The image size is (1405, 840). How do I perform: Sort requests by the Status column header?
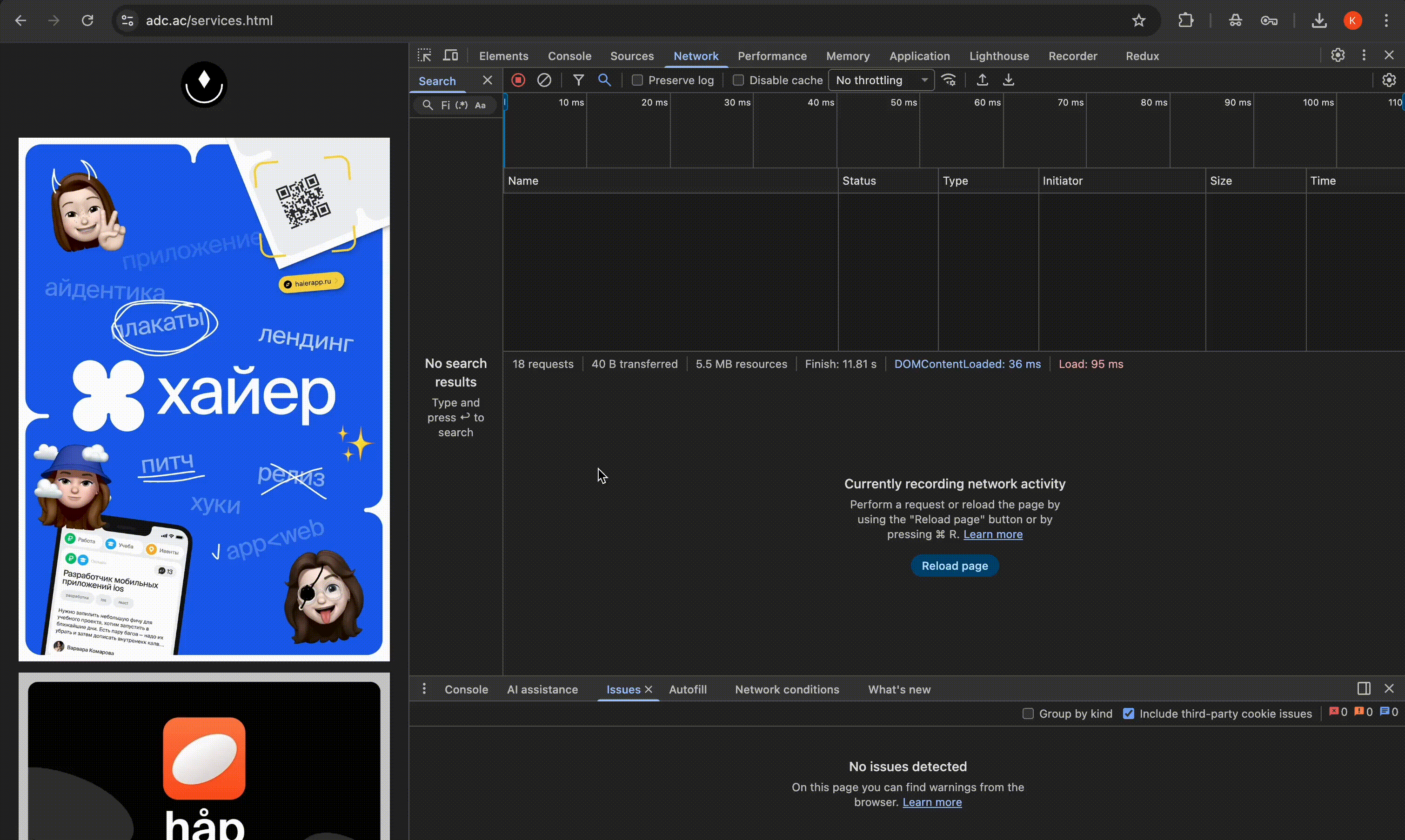tap(888, 180)
